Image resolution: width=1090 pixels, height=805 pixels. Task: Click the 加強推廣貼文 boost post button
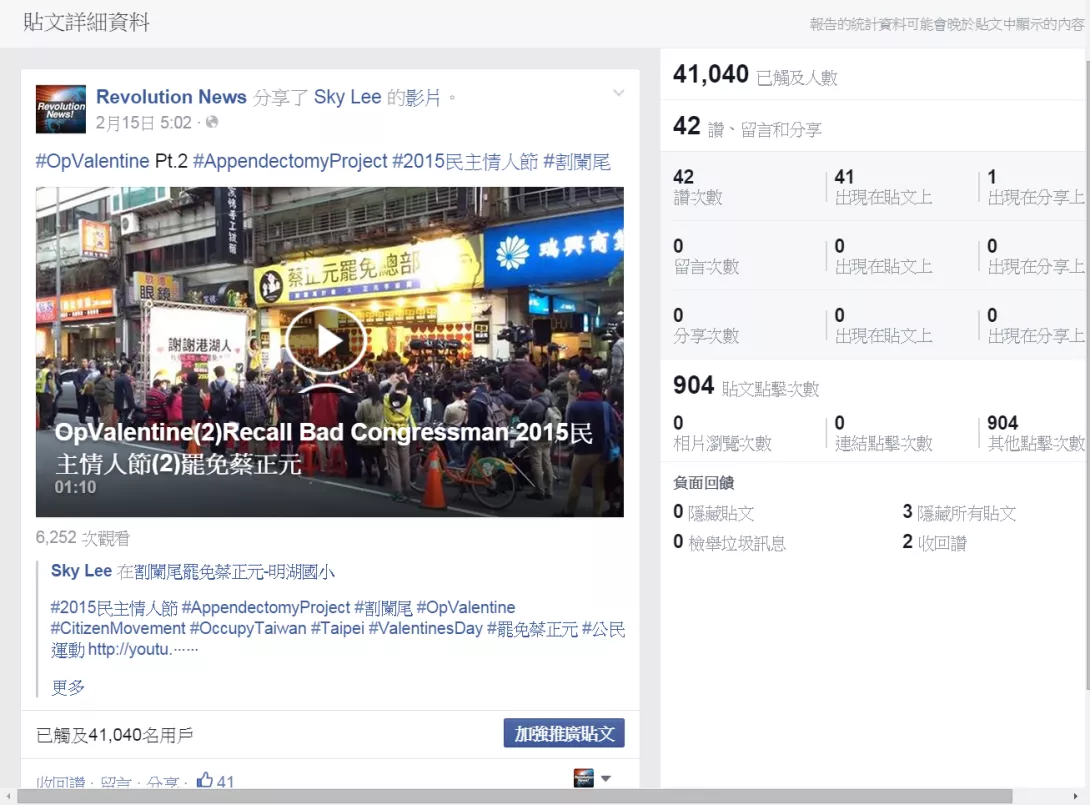coord(564,733)
